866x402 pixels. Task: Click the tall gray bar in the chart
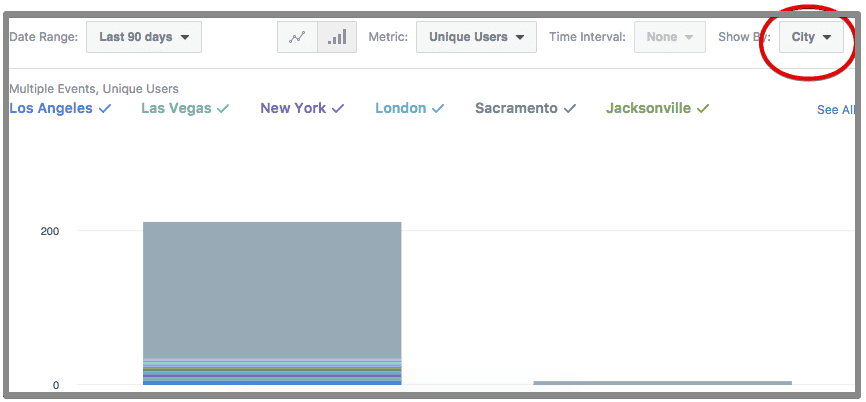tap(271, 290)
